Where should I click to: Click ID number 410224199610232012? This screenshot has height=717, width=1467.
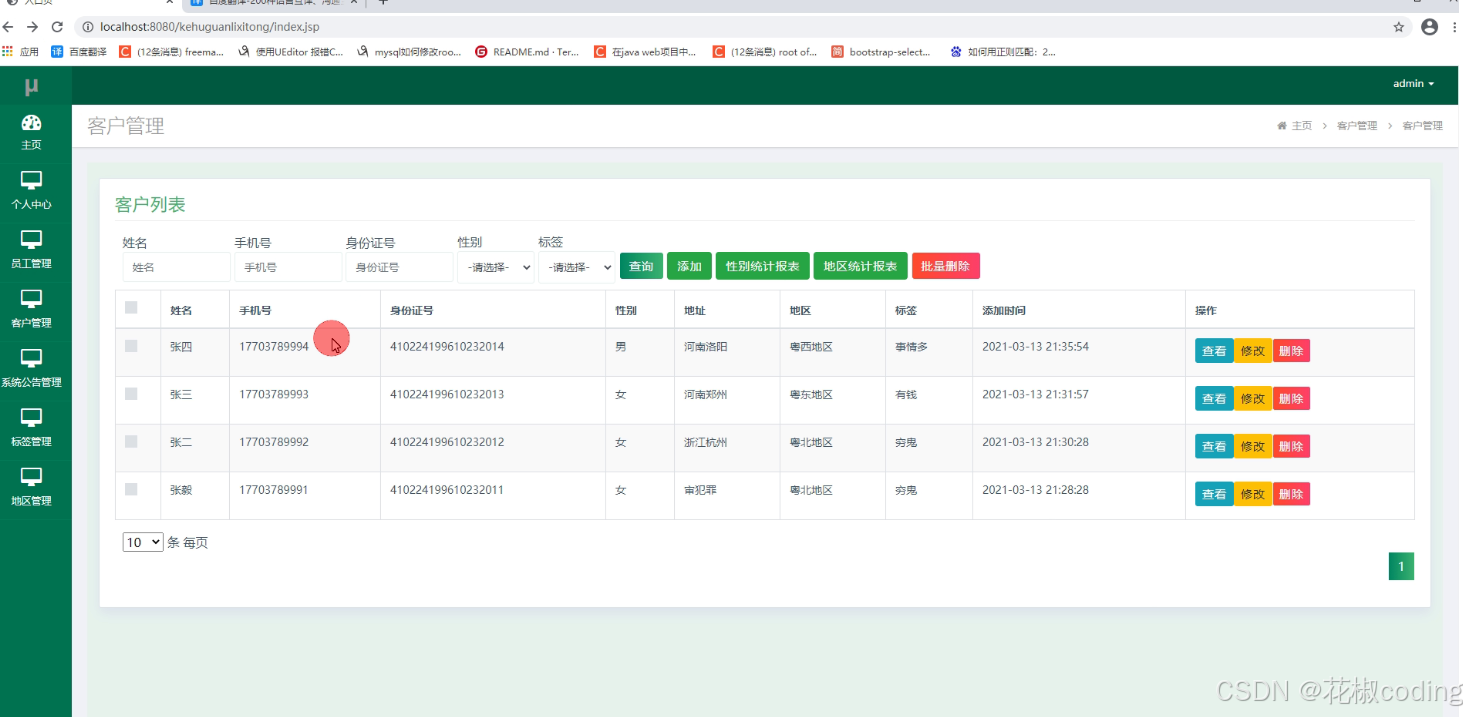(x=447, y=442)
